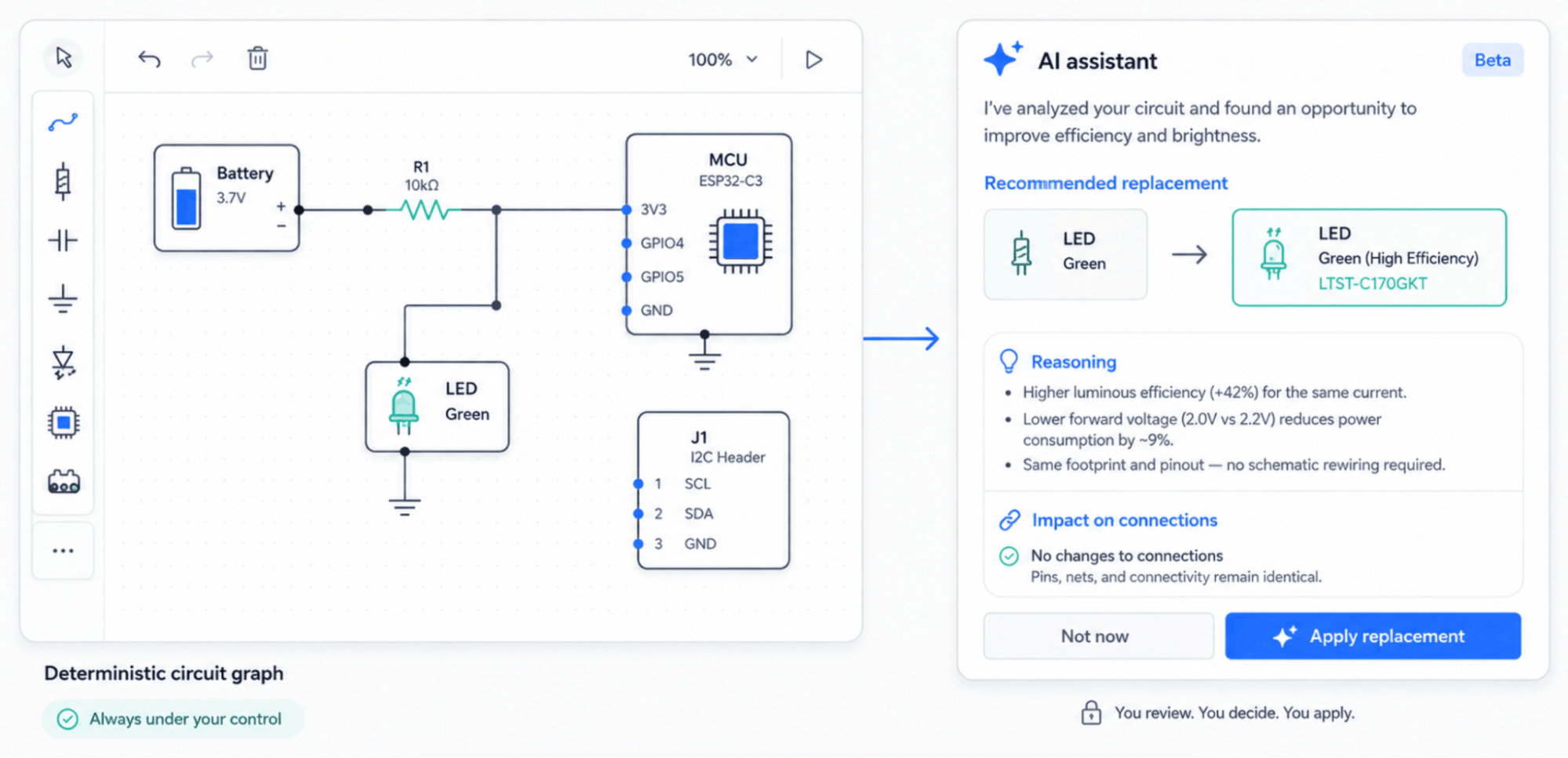1568x758 pixels.
Task: Select the current LED Green card
Action: tap(1065, 254)
